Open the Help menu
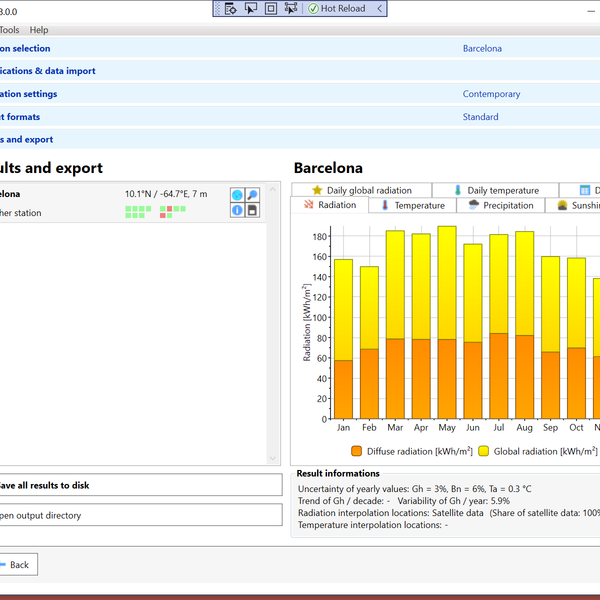This screenshot has height=600, width=600. (38, 30)
